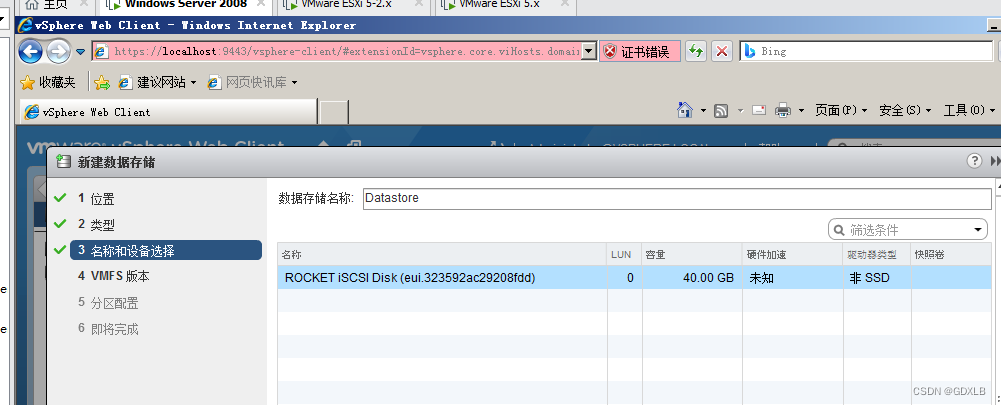Select the ROCKET iSCSI Disk row
The height and width of the screenshot is (405, 1001).
(635, 278)
